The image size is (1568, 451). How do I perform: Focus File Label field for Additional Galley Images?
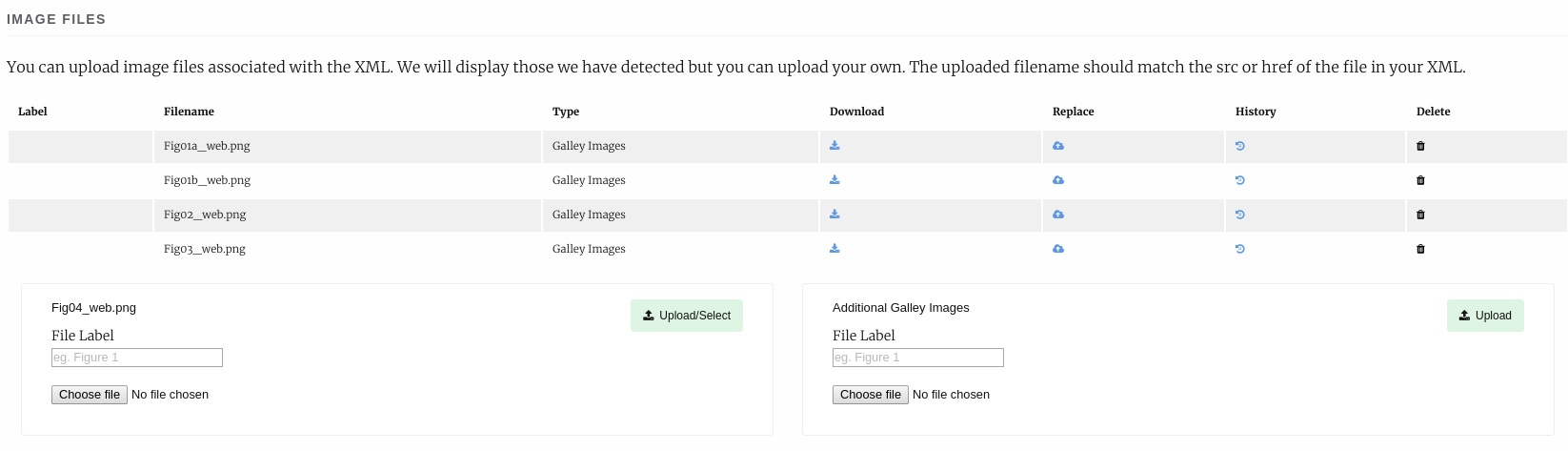click(x=918, y=358)
